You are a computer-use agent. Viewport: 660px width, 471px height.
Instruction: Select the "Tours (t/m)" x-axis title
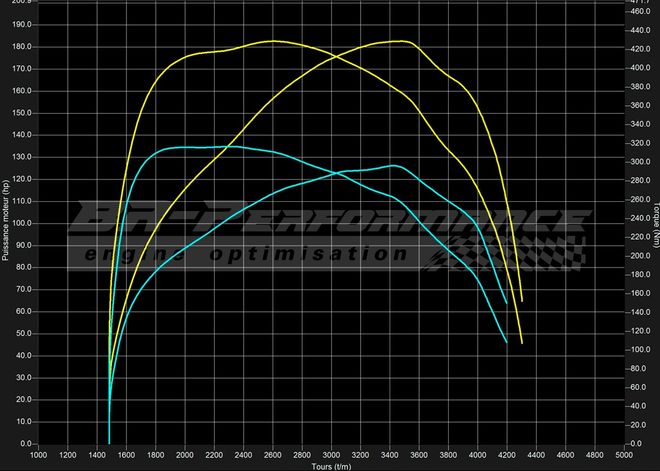tap(331, 466)
